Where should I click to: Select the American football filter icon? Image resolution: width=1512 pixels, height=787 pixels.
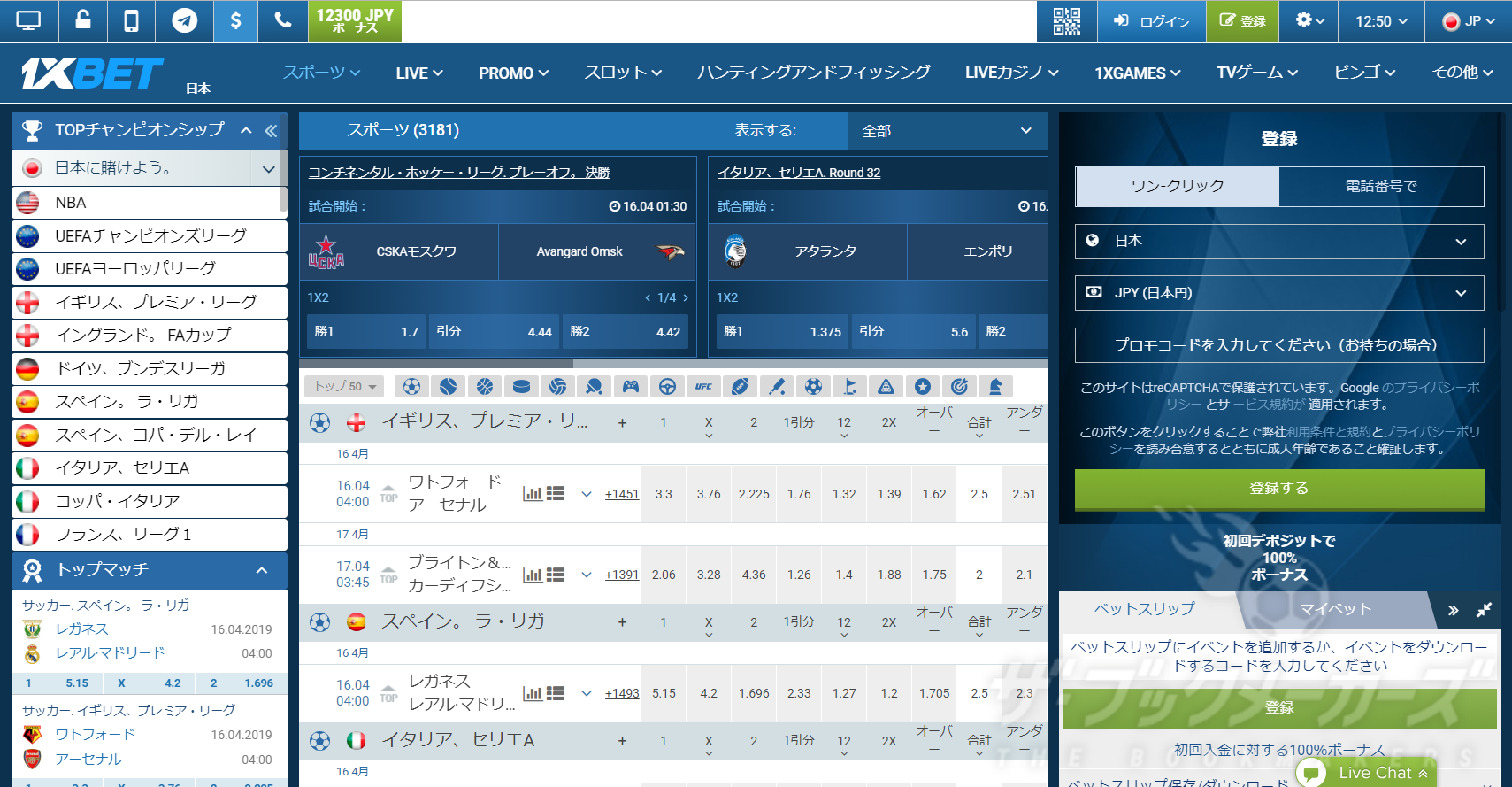click(x=741, y=386)
